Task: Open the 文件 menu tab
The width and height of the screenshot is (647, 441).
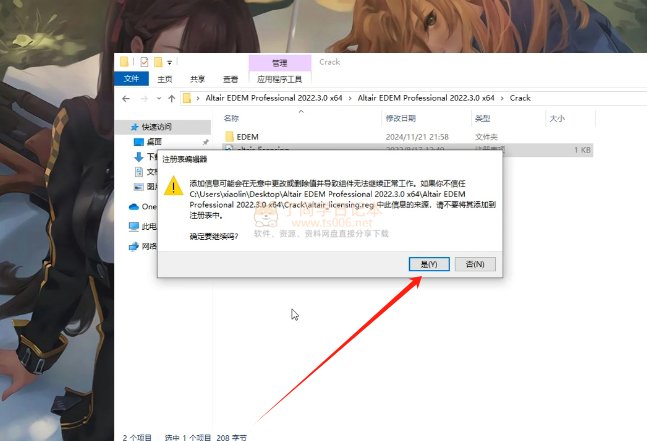Action: coord(131,78)
